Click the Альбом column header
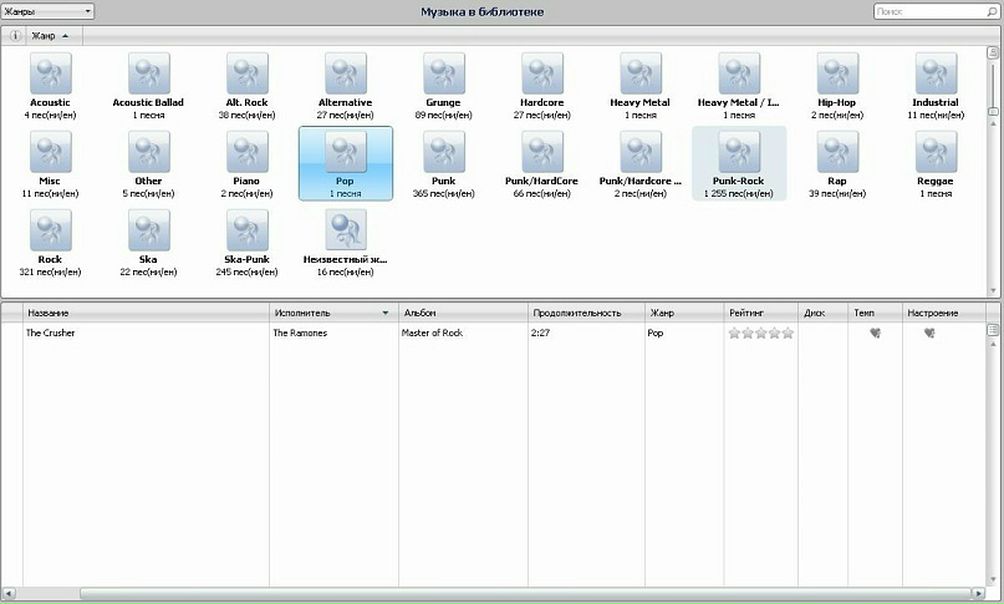 (462, 313)
